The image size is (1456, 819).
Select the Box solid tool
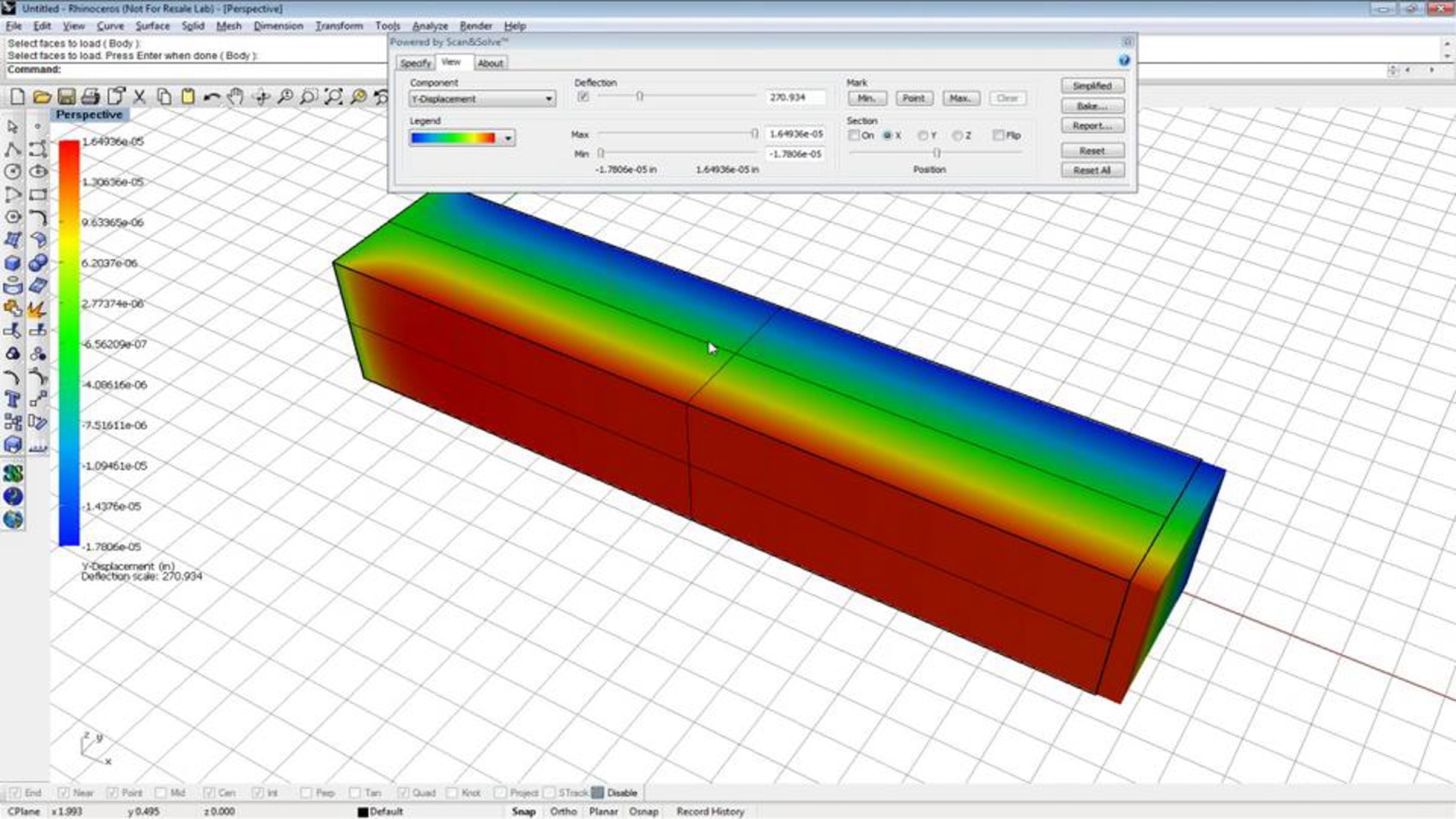tap(13, 263)
